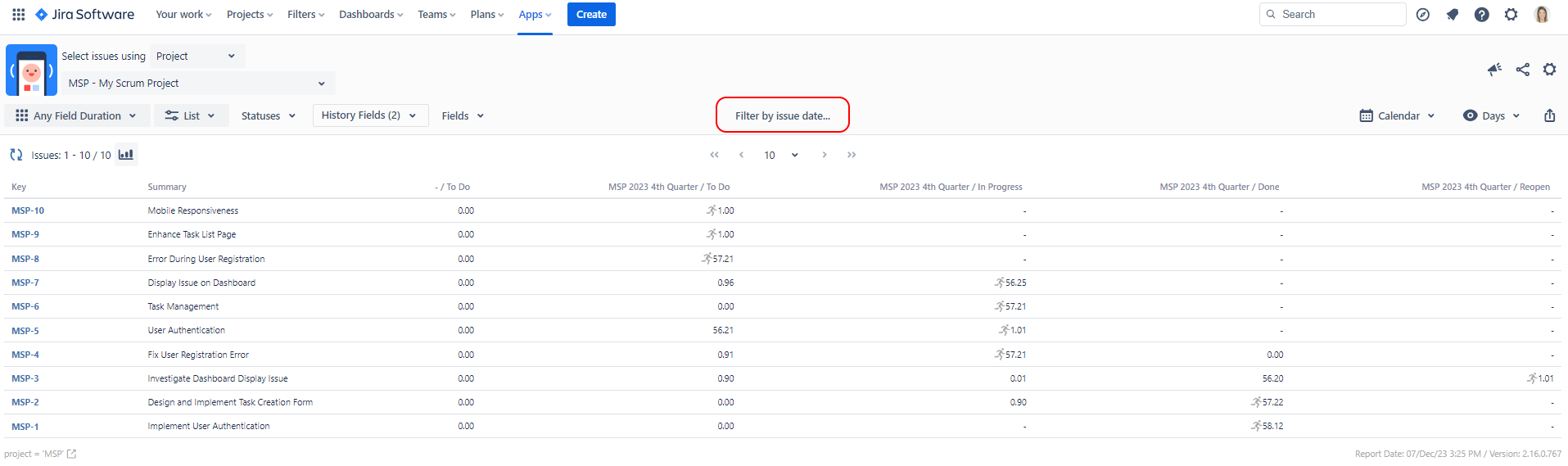This screenshot has width=1568, height=466.
Task: Open the megaphone announcements icon
Action: (x=1494, y=70)
